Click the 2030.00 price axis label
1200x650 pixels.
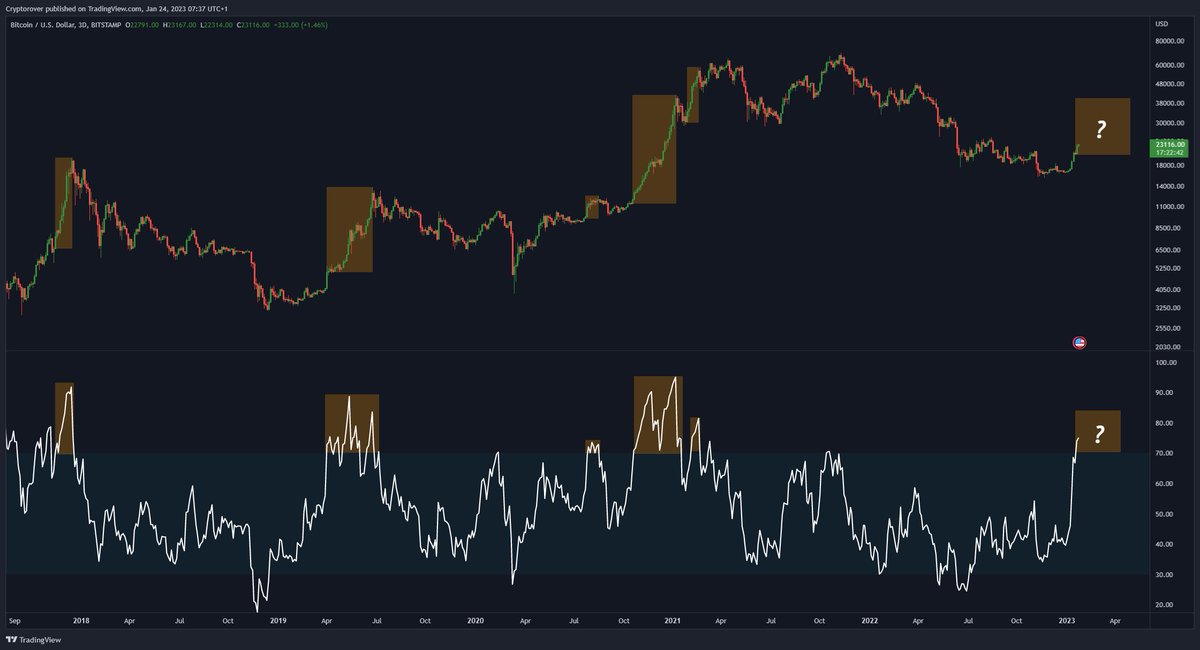[1167, 347]
